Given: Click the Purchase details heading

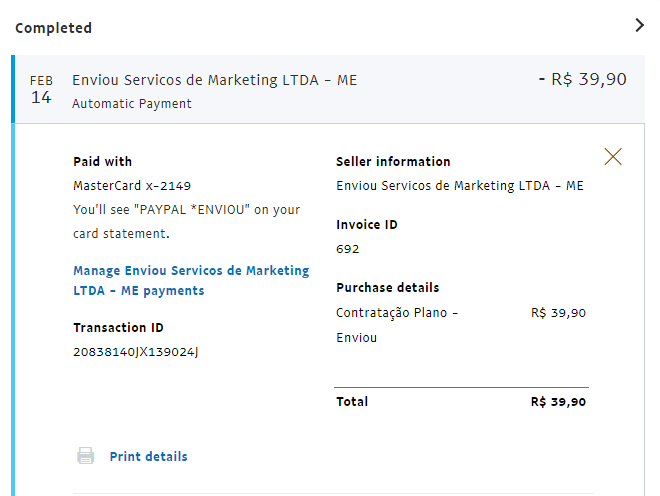Looking at the screenshot, I should (x=387, y=287).
